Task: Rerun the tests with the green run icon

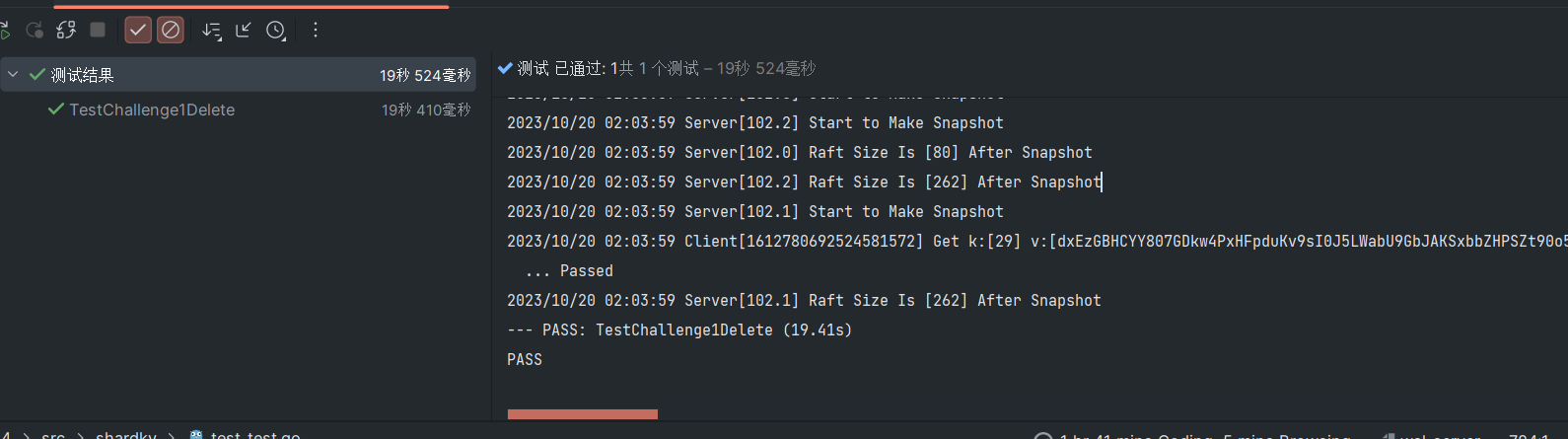Action: (x=4, y=31)
